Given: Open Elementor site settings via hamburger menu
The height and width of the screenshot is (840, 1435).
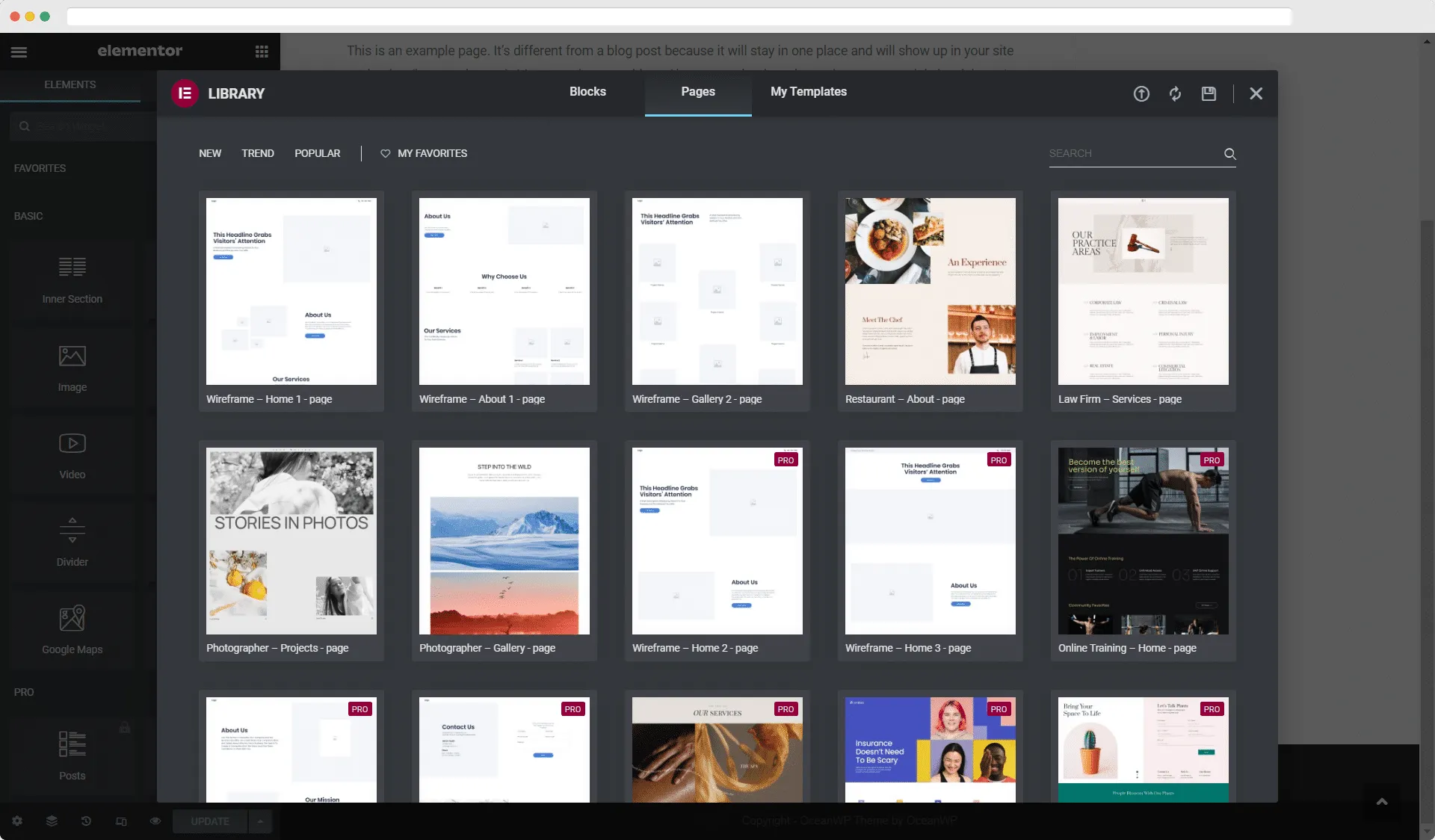Looking at the screenshot, I should [x=19, y=52].
